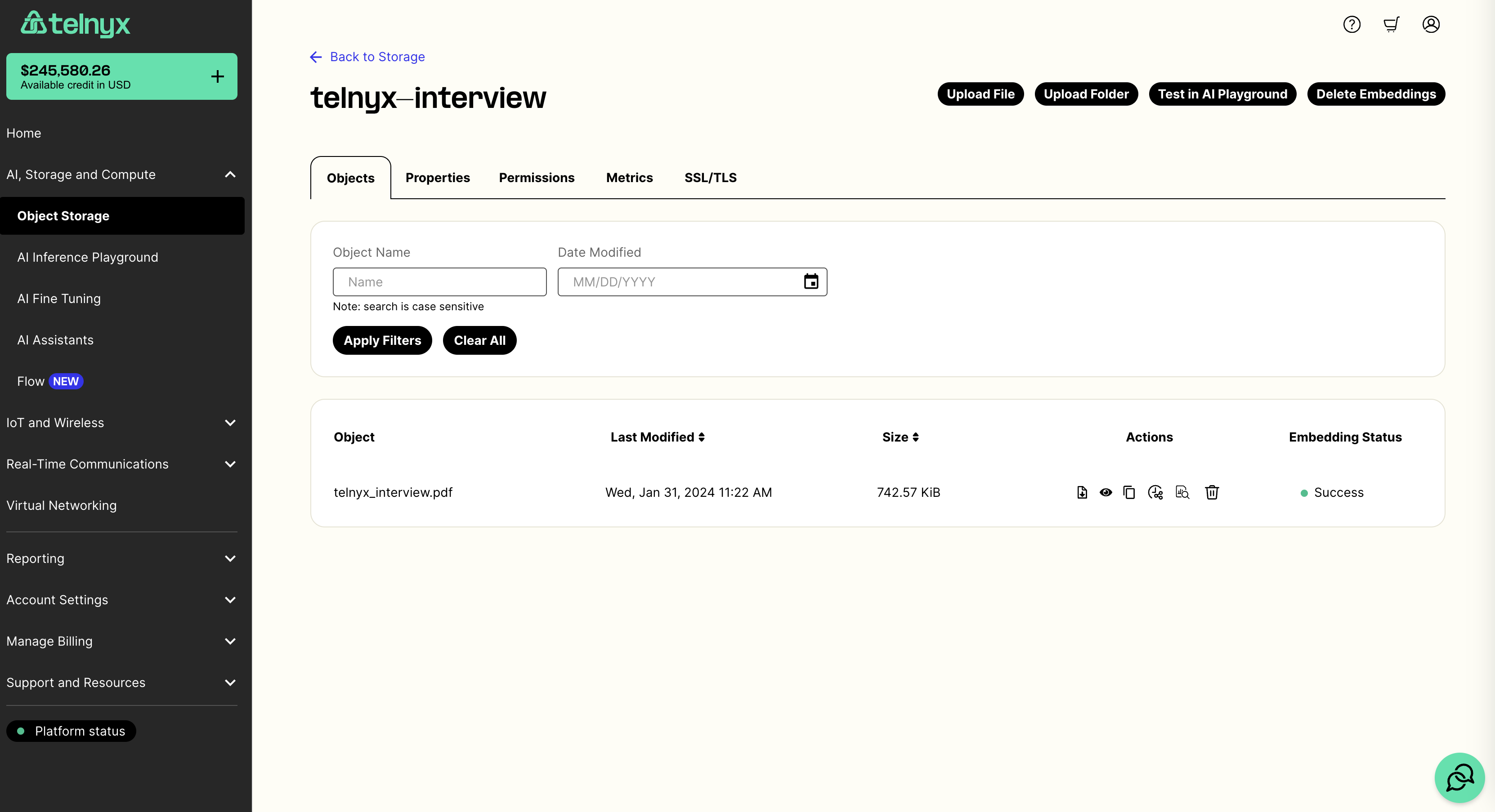The image size is (1495, 812).
Task: Switch to the Metrics tab
Action: (629, 177)
